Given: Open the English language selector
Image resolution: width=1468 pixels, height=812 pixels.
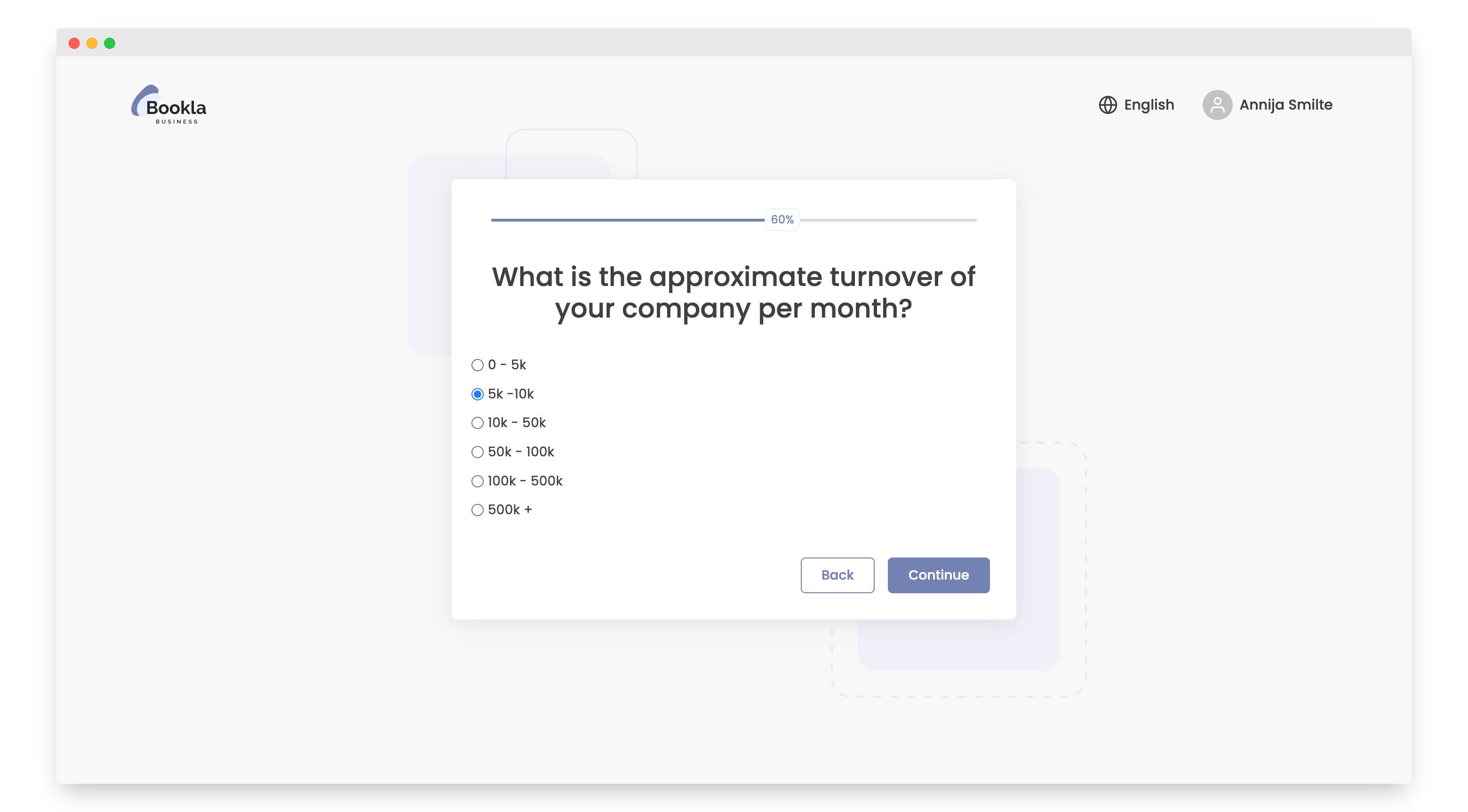Looking at the screenshot, I should coord(1149,105).
